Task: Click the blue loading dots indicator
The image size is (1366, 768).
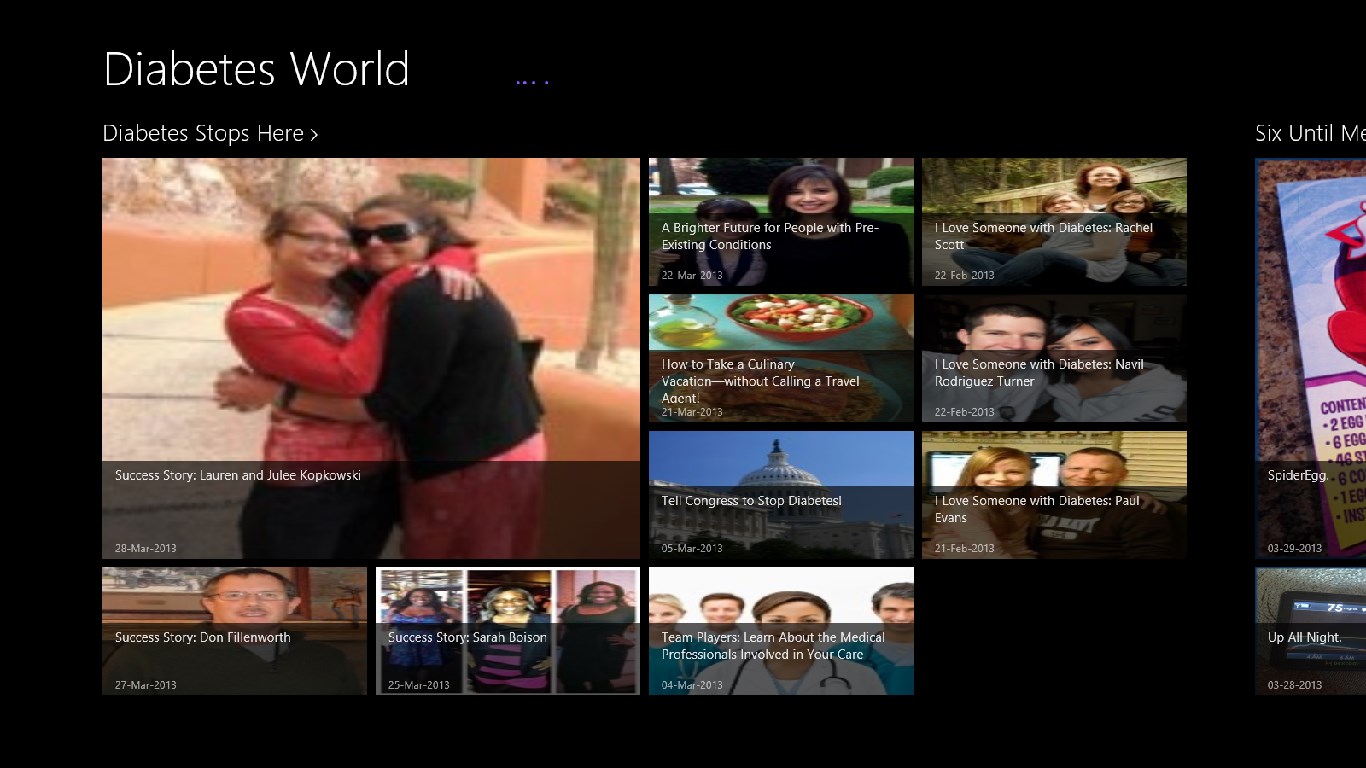Action: click(532, 82)
